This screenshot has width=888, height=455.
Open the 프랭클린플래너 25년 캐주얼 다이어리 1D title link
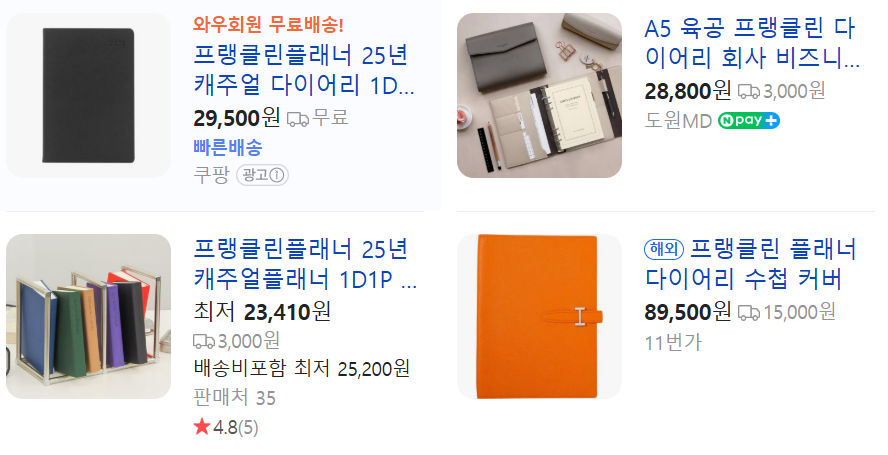point(305,70)
